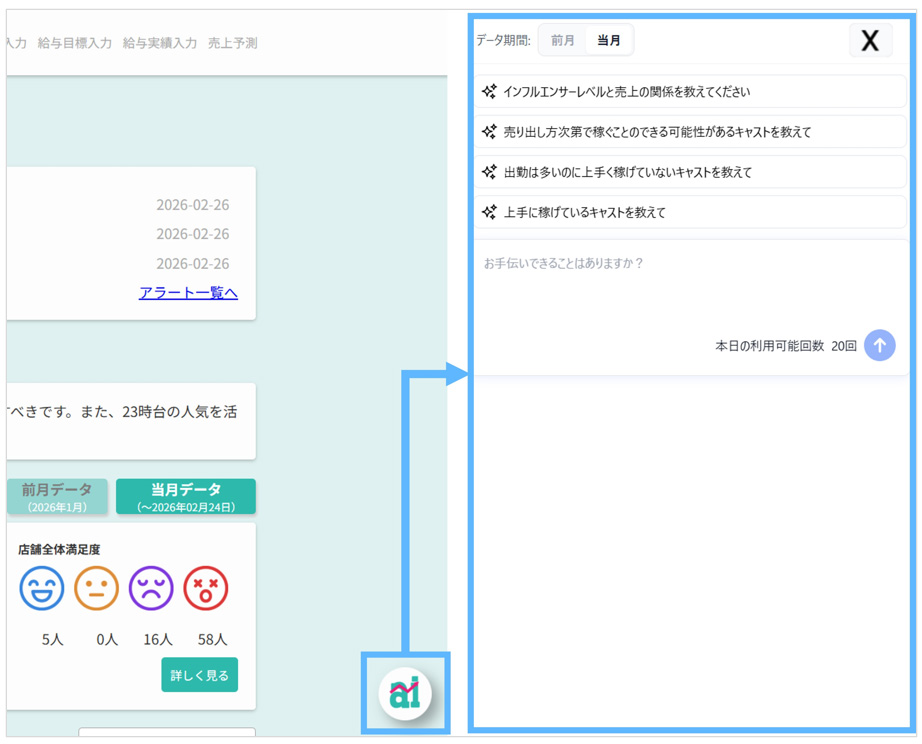Open 給与目標入力 menu item
Screen dimensions: 922x744
tap(75, 43)
